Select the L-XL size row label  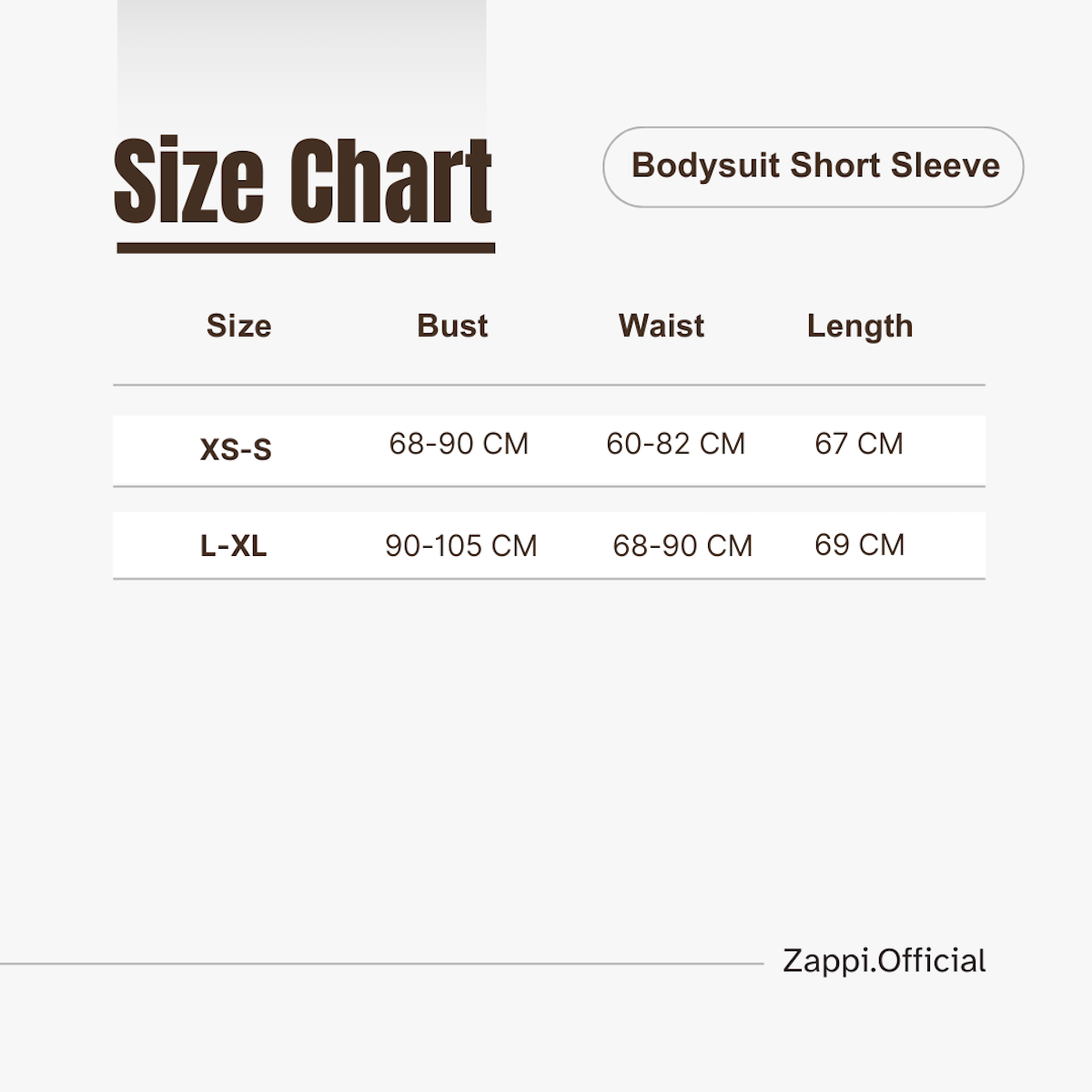tap(234, 546)
